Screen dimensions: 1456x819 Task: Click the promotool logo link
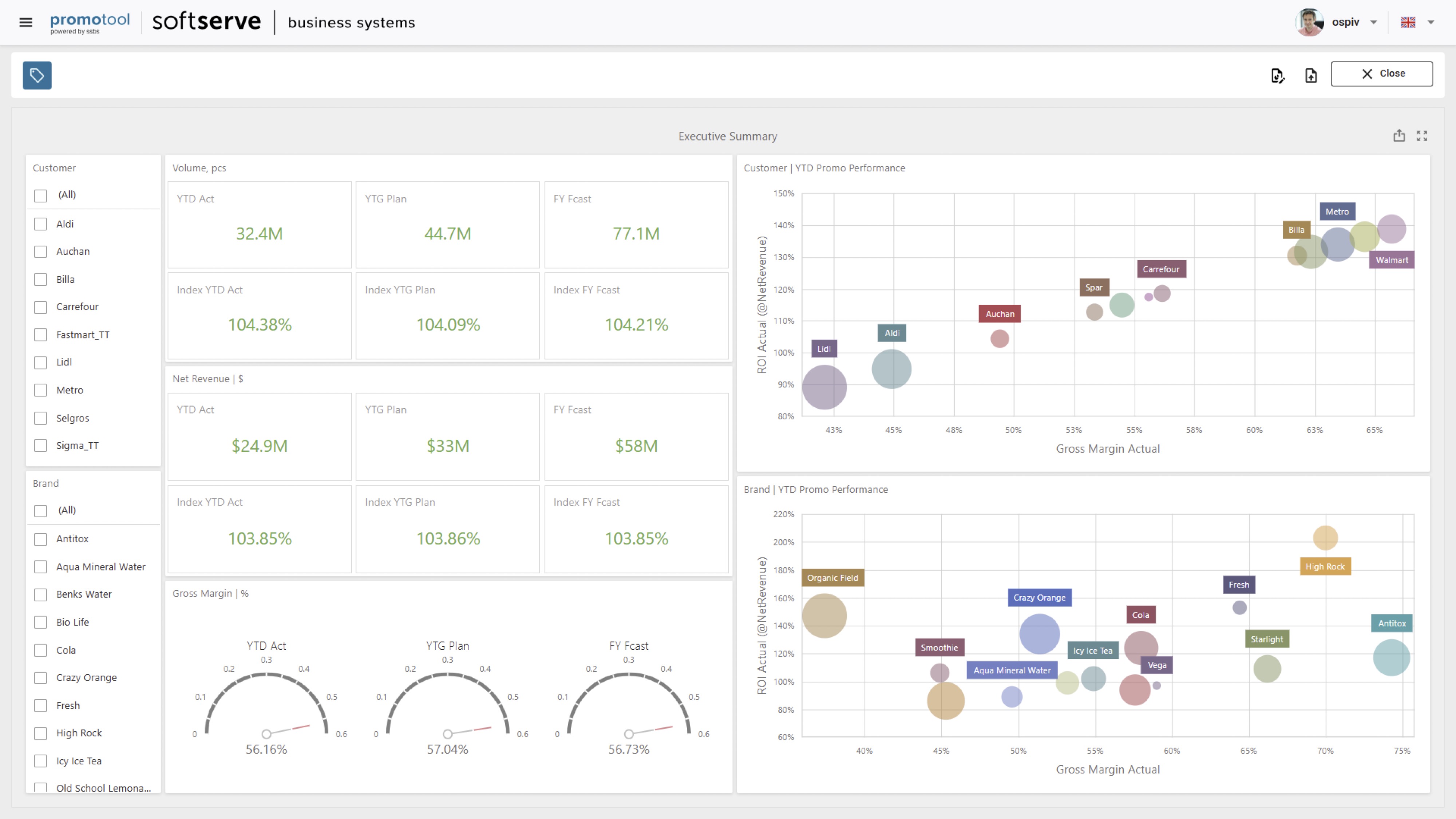coord(90,23)
